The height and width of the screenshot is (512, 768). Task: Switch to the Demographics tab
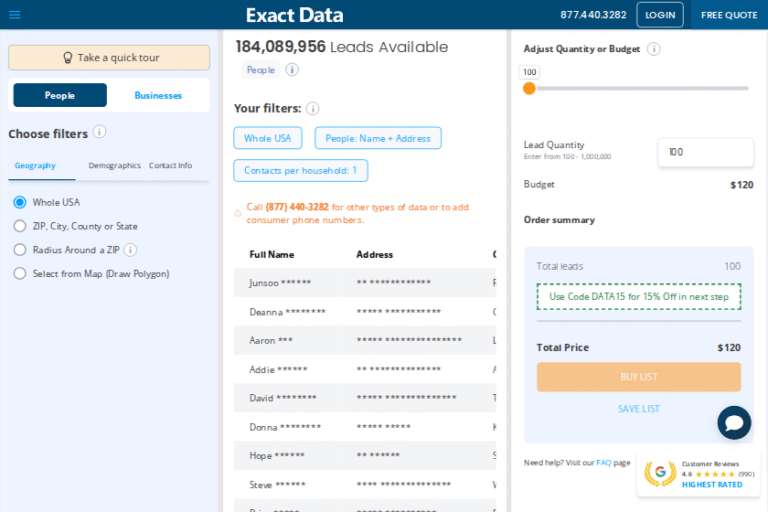(x=114, y=165)
